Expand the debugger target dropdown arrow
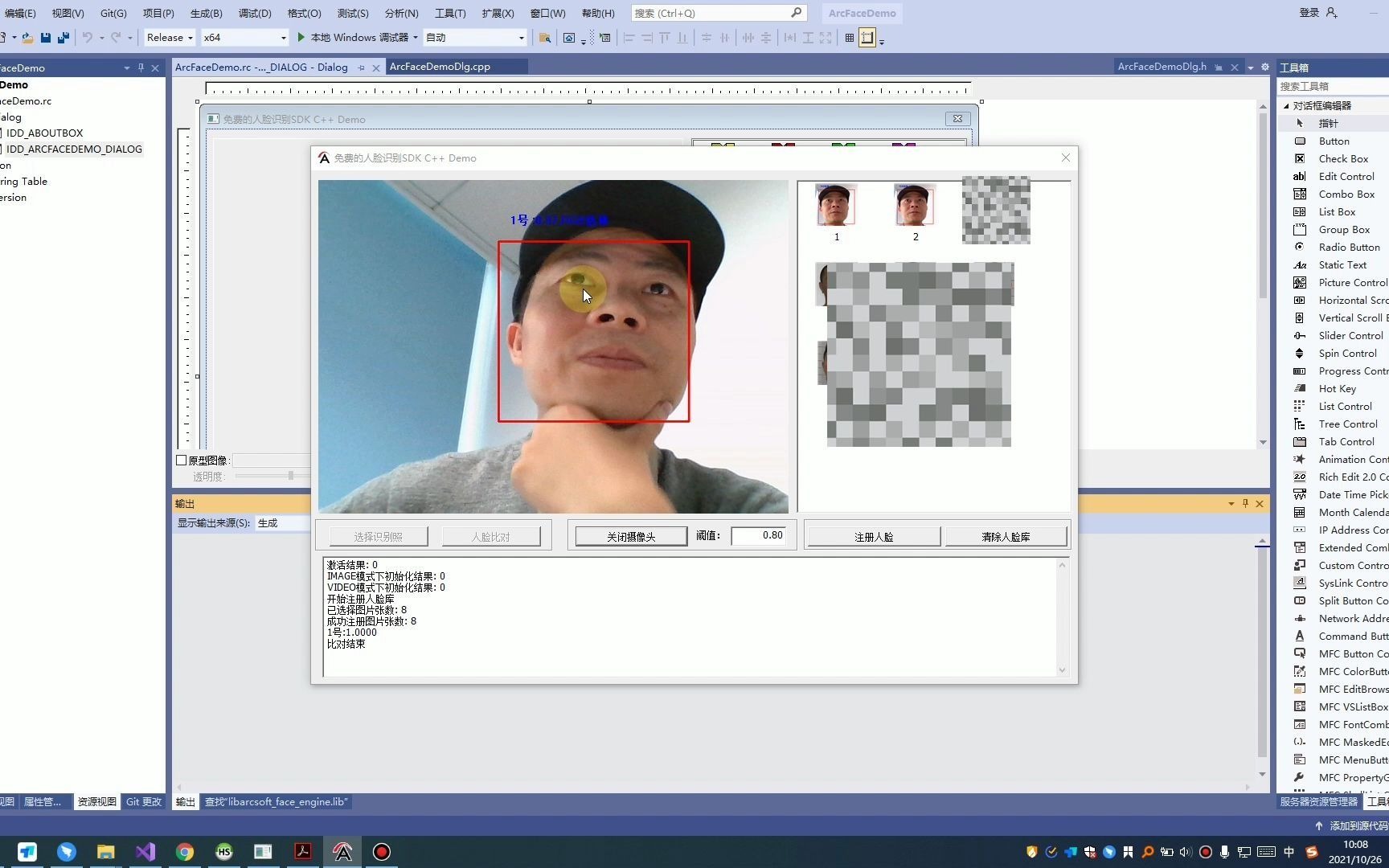The height and width of the screenshot is (868, 1389). tap(416, 37)
